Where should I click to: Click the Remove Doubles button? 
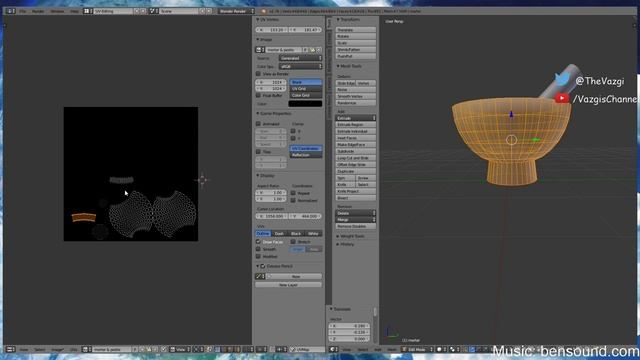(x=356, y=226)
